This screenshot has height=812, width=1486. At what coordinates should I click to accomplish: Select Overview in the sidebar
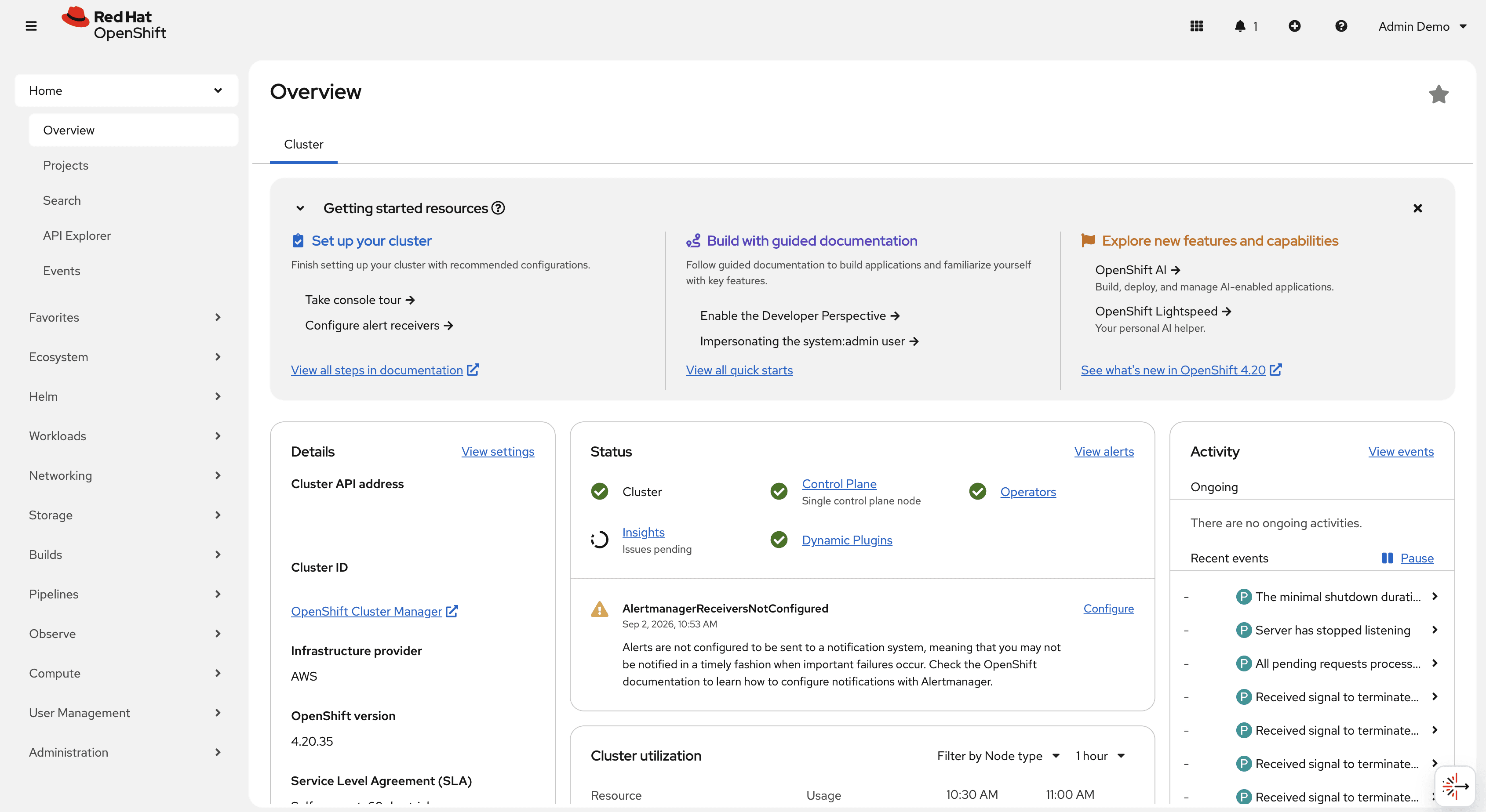pyautogui.click(x=133, y=130)
